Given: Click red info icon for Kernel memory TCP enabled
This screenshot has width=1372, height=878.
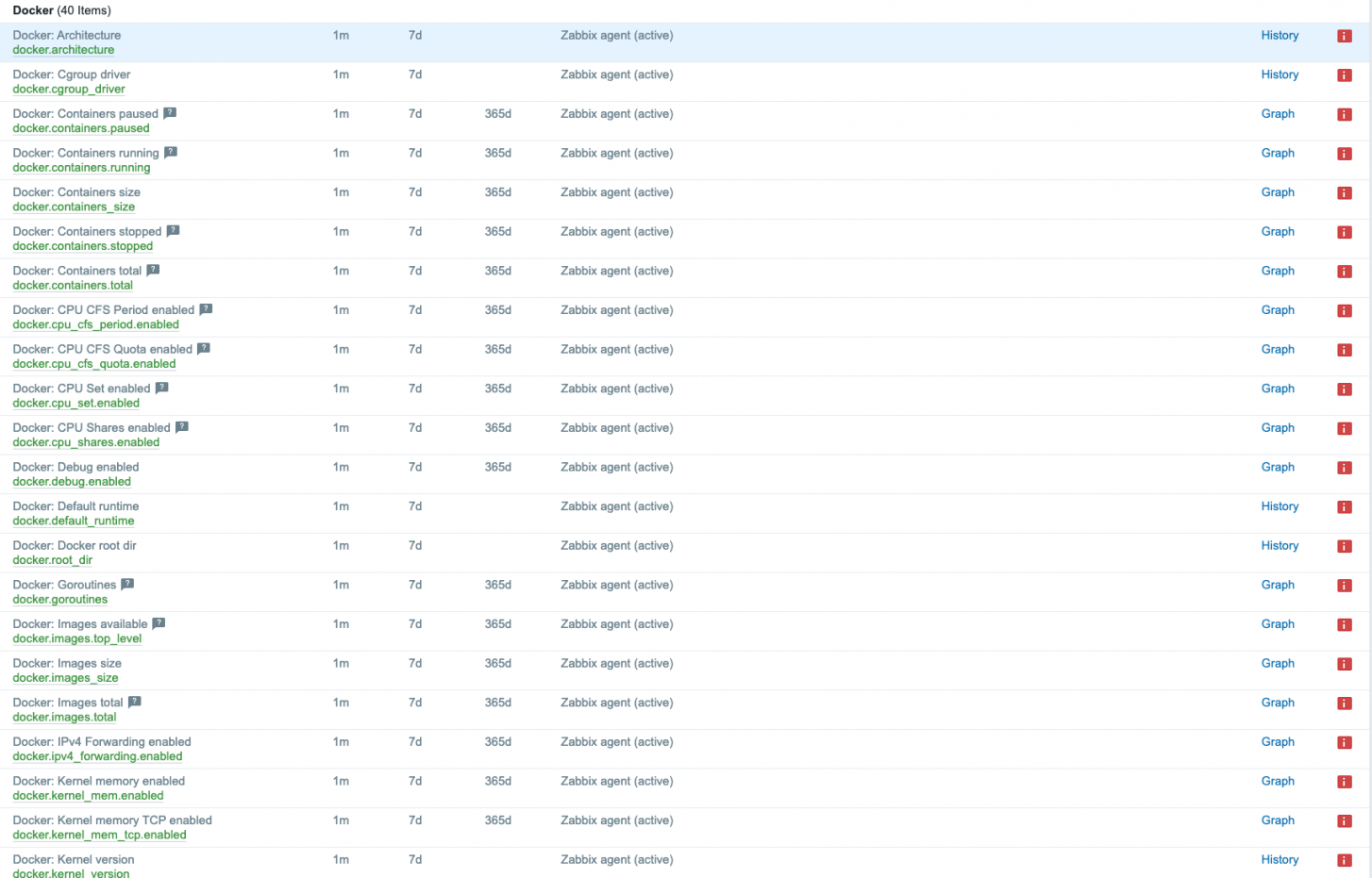Looking at the screenshot, I should coord(1345,821).
